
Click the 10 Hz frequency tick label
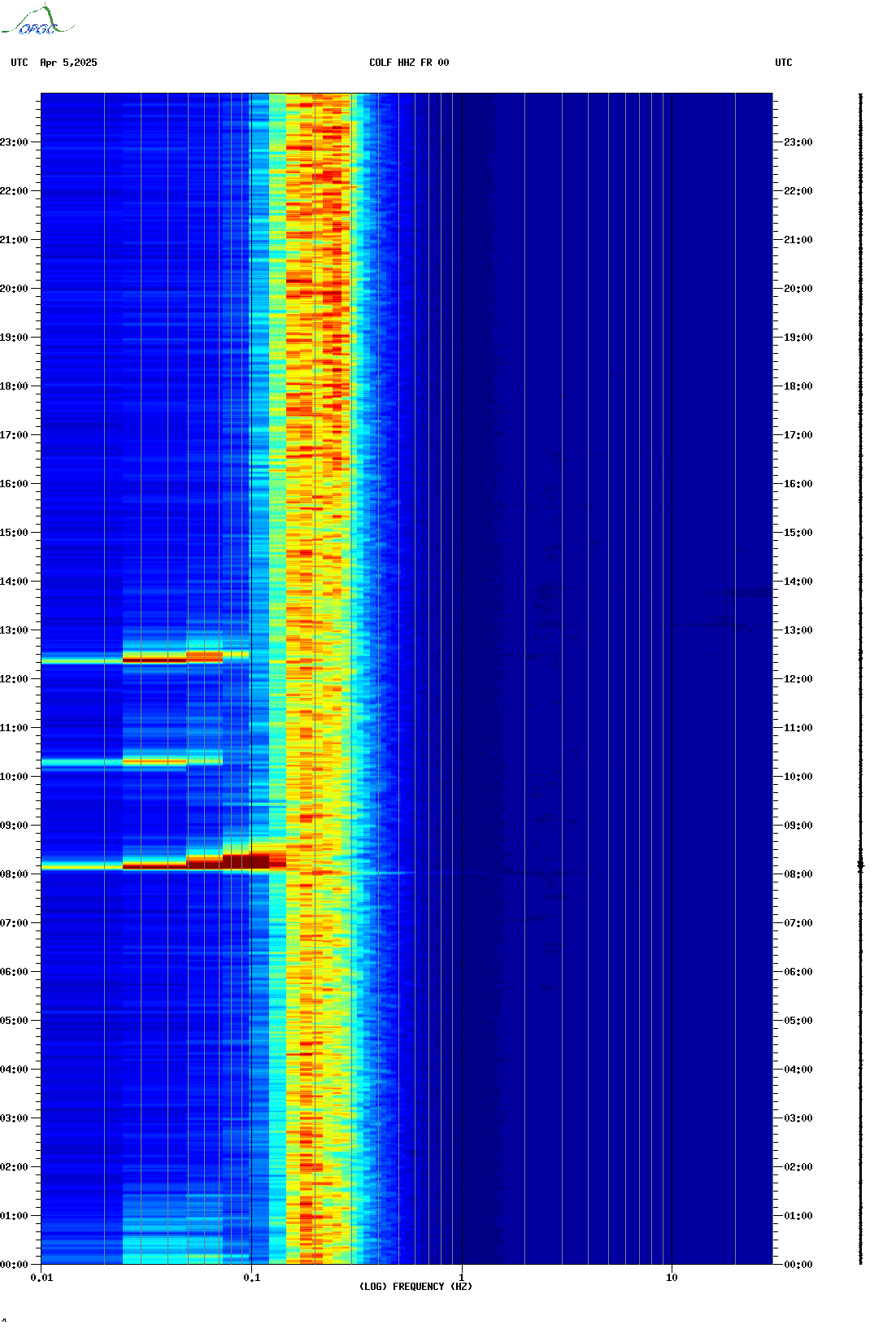[x=672, y=1278]
